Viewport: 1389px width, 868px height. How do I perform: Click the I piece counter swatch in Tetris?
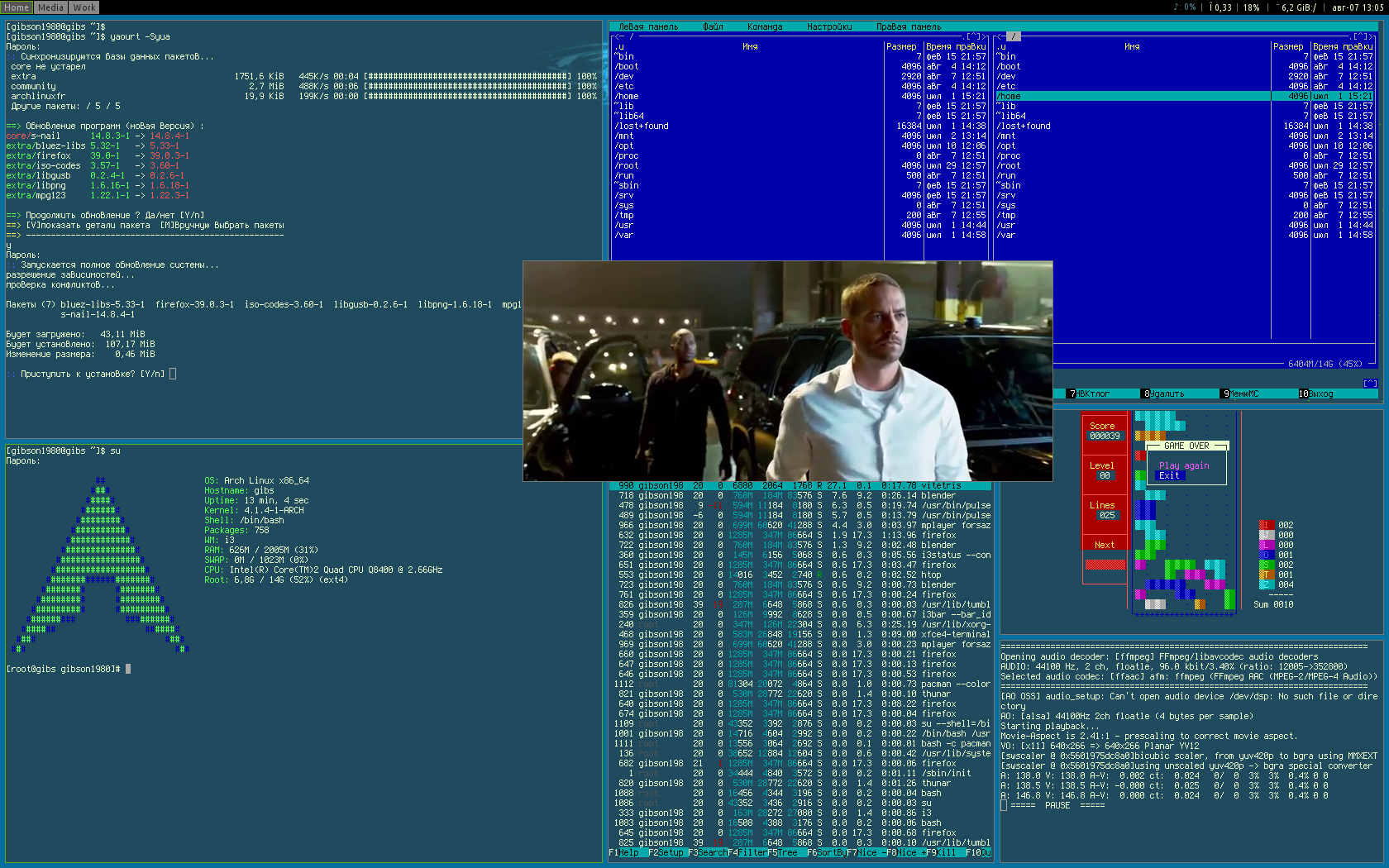[1265, 525]
